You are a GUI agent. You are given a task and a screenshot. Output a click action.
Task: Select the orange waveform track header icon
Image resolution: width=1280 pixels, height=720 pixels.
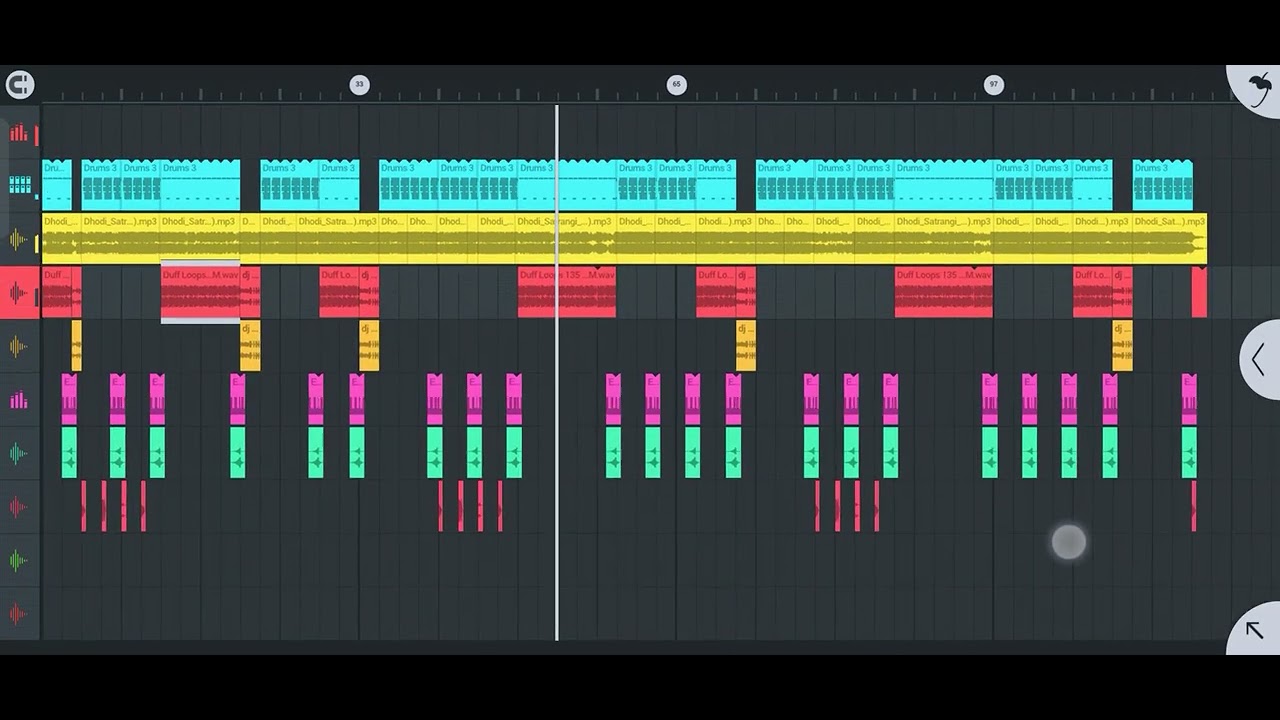19,347
